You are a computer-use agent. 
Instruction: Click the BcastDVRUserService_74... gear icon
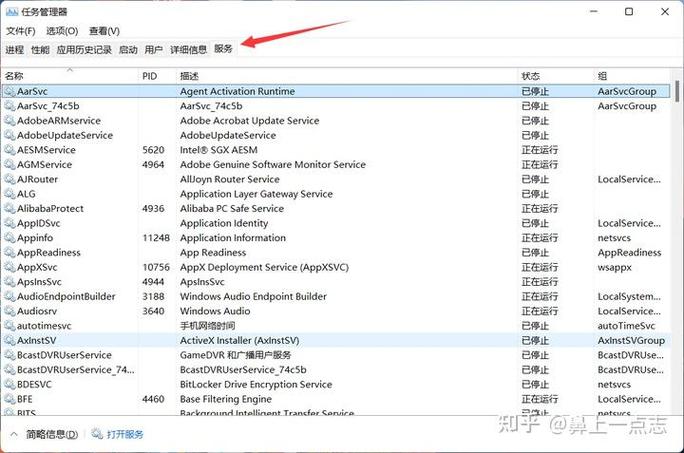coord(10,370)
